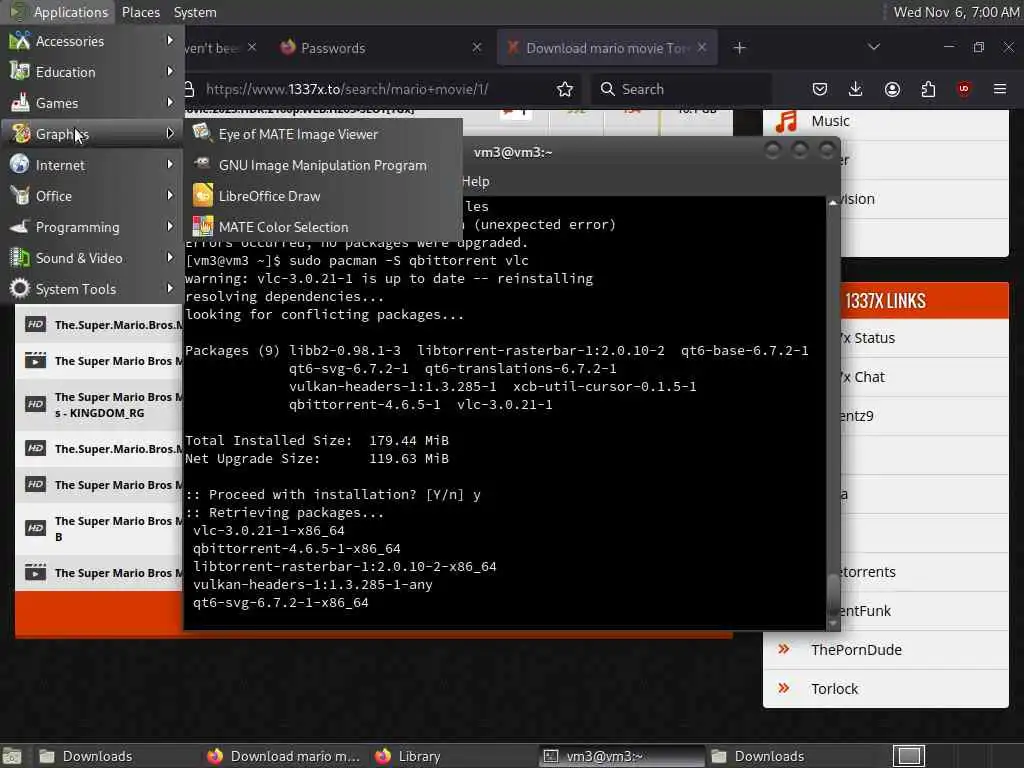Click the Accessories category icon
Image resolution: width=1024 pixels, height=768 pixels.
click(20, 40)
